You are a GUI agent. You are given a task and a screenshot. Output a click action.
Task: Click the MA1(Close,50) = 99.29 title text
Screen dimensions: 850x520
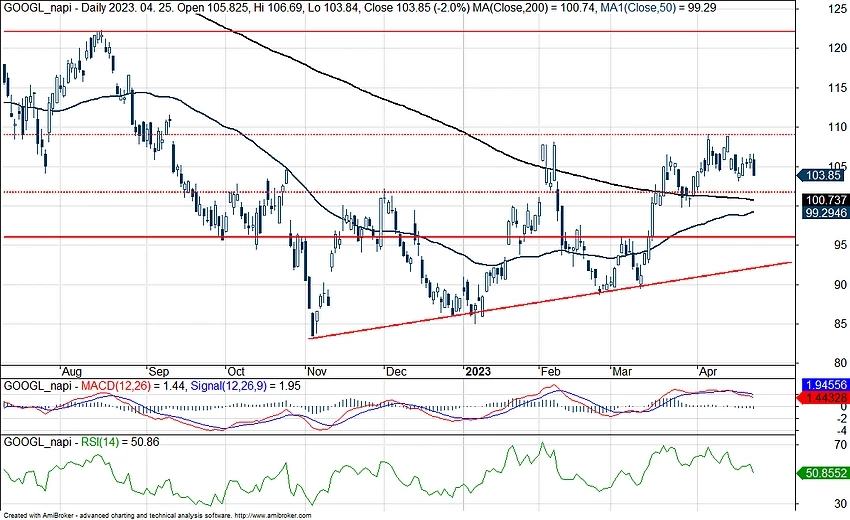coord(658,8)
